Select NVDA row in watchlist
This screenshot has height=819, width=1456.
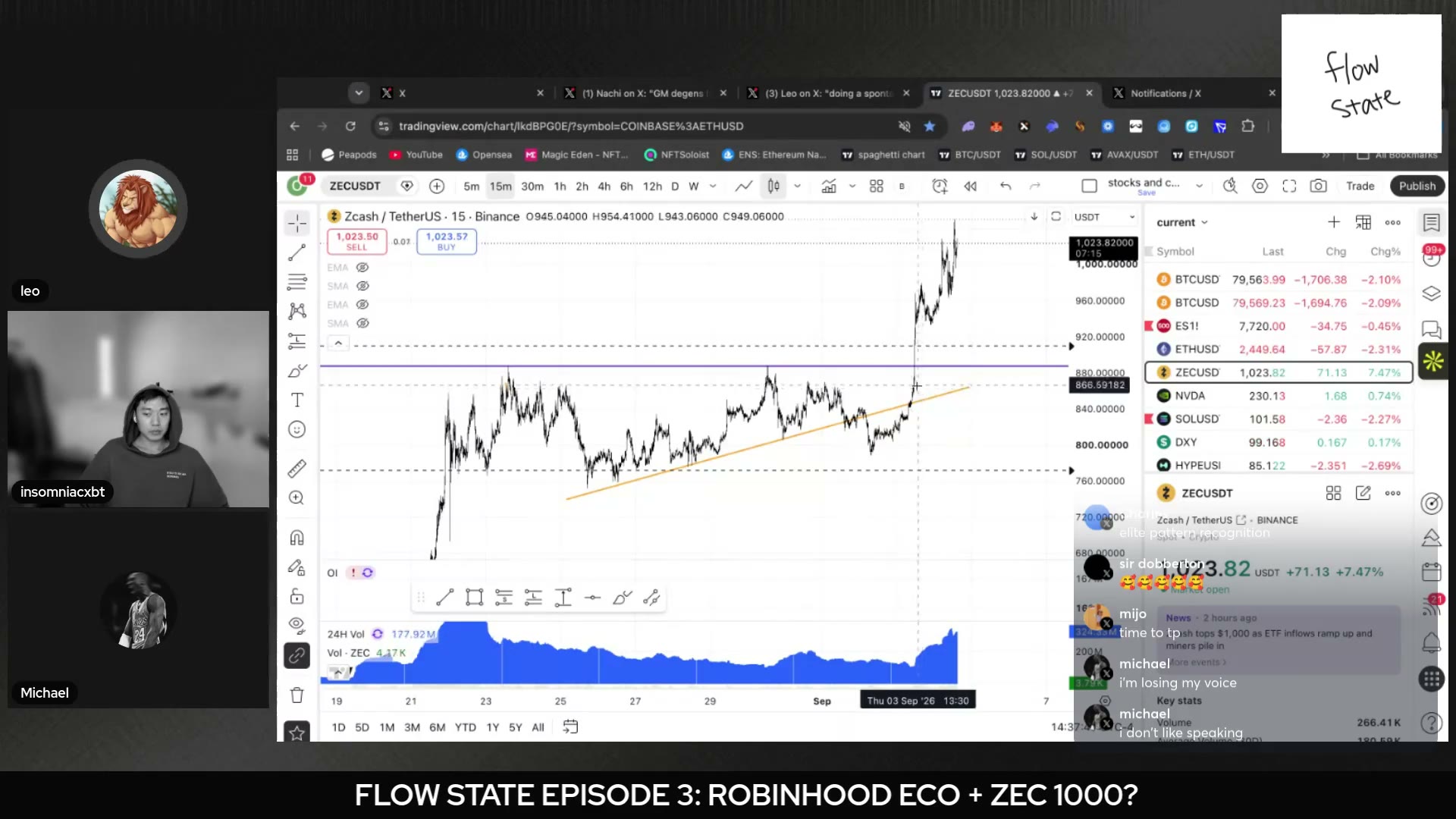[x=1279, y=396]
